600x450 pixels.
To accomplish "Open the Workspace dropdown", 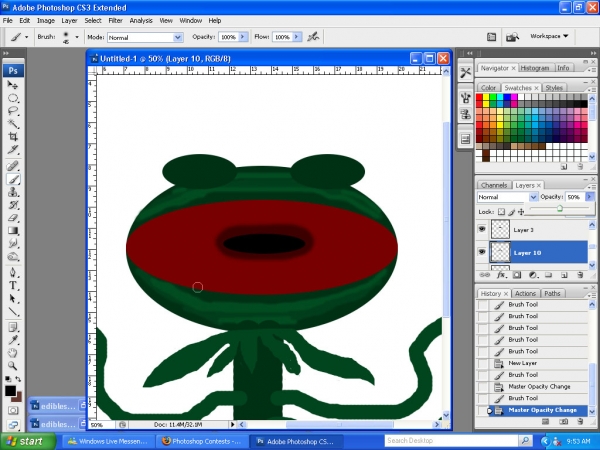I will (549, 36).
